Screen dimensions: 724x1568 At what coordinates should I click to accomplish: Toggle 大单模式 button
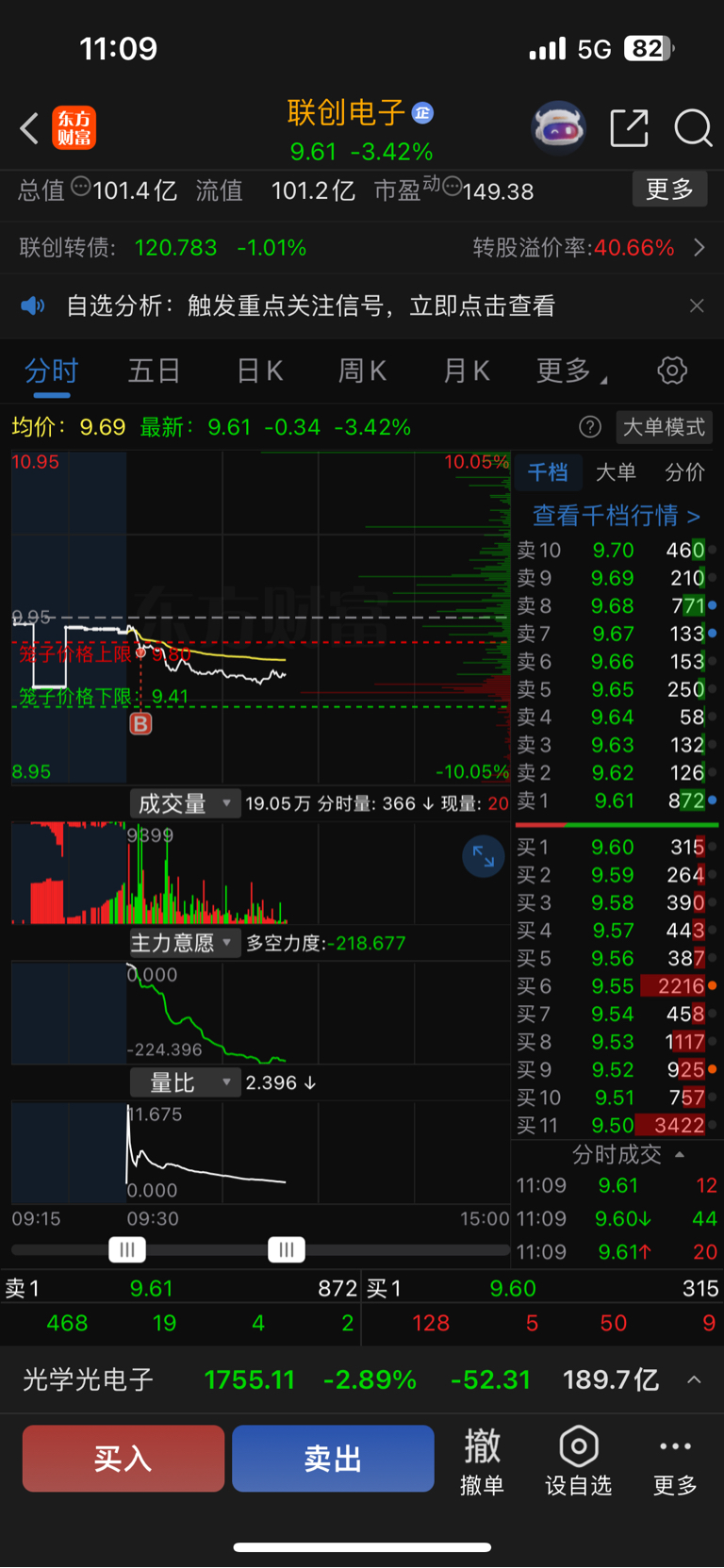coord(664,427)
